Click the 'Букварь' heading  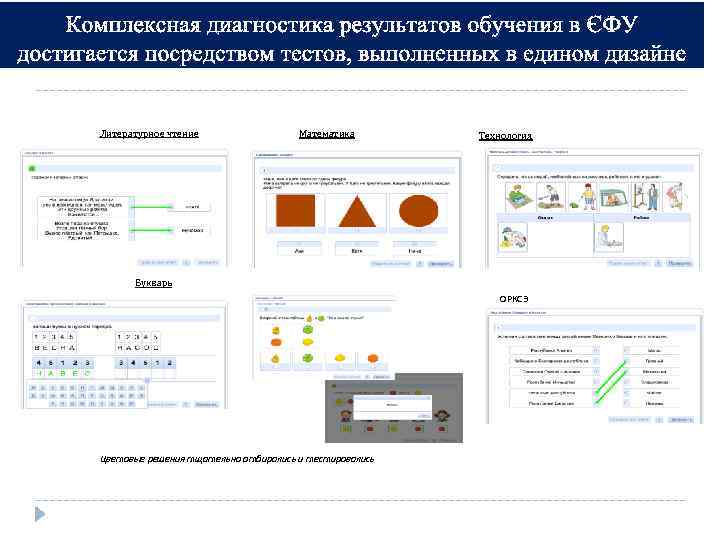[x=153, y=282]
